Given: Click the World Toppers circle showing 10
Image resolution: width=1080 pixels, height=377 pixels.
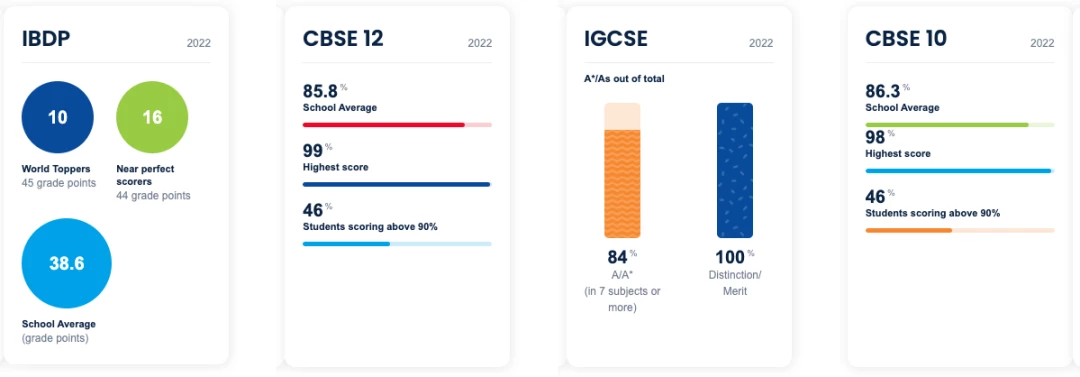Looking at the screenshot, I should [58, 117].
